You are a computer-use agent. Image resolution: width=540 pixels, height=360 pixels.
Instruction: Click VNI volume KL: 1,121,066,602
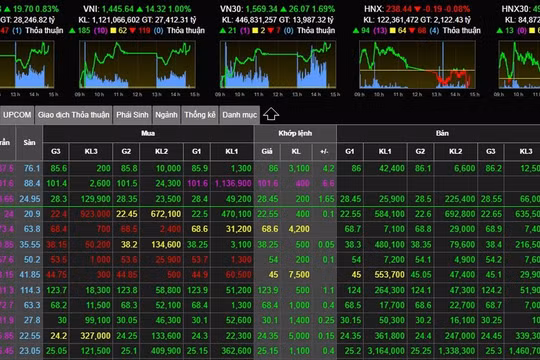[x=108, y=20]
